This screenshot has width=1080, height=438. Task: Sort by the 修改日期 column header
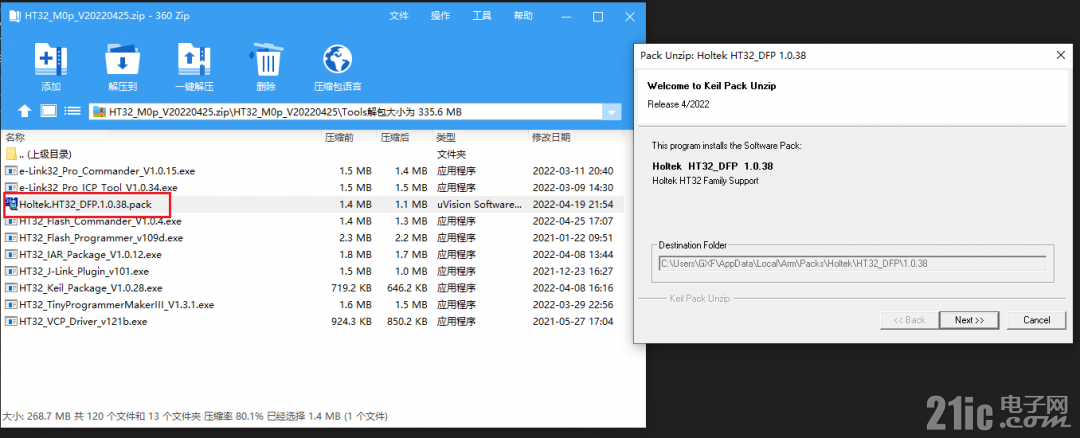pos(551,137)
